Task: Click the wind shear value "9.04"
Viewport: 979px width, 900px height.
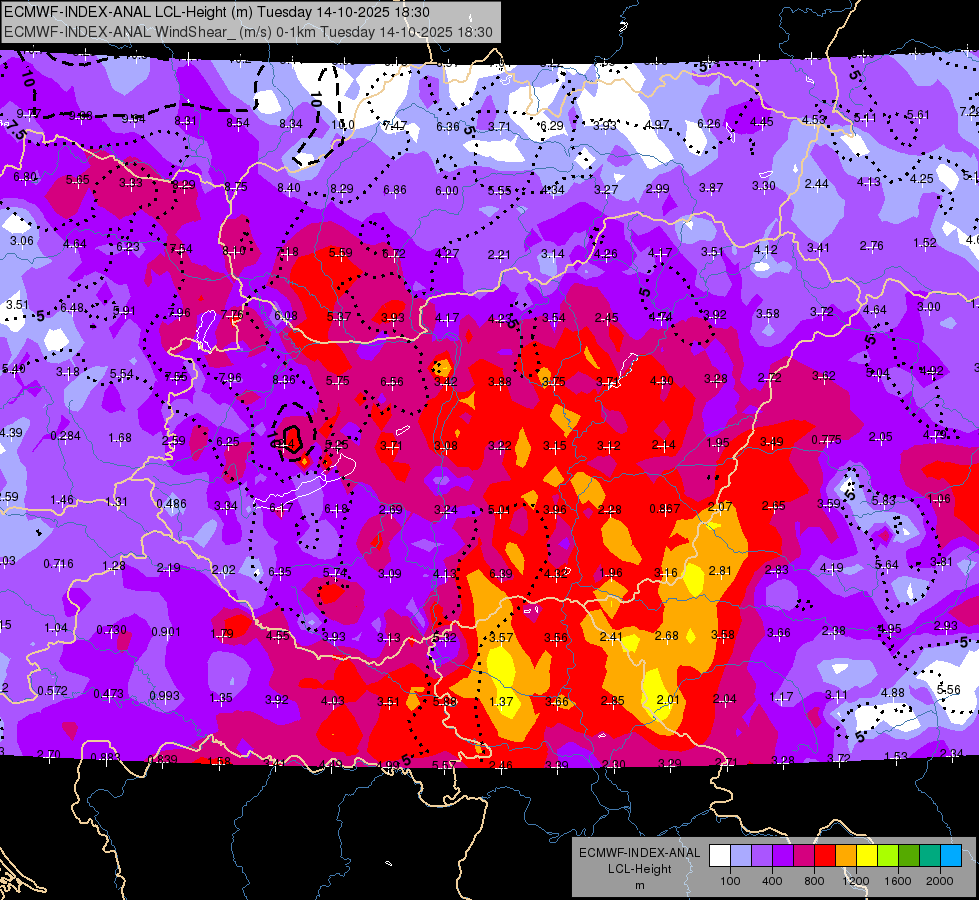Action: coord(133,119)
